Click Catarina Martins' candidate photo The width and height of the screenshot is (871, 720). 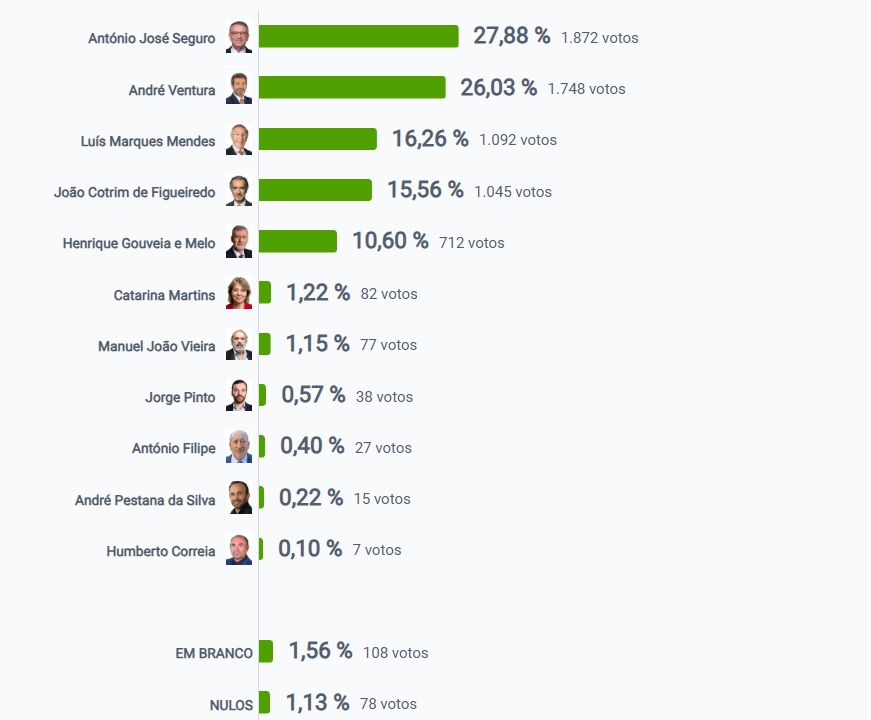[x=239, y=293]
